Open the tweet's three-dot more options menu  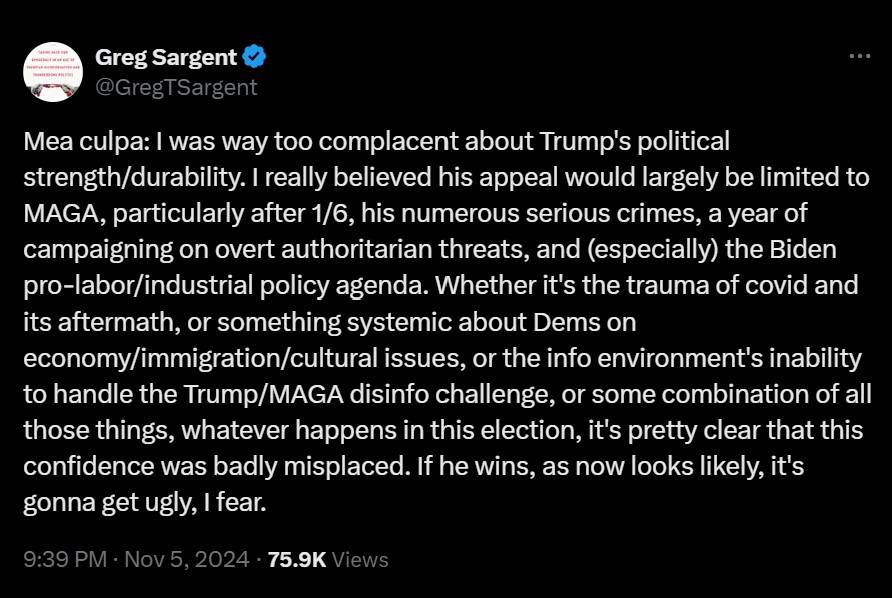click(x=859, y=57)
